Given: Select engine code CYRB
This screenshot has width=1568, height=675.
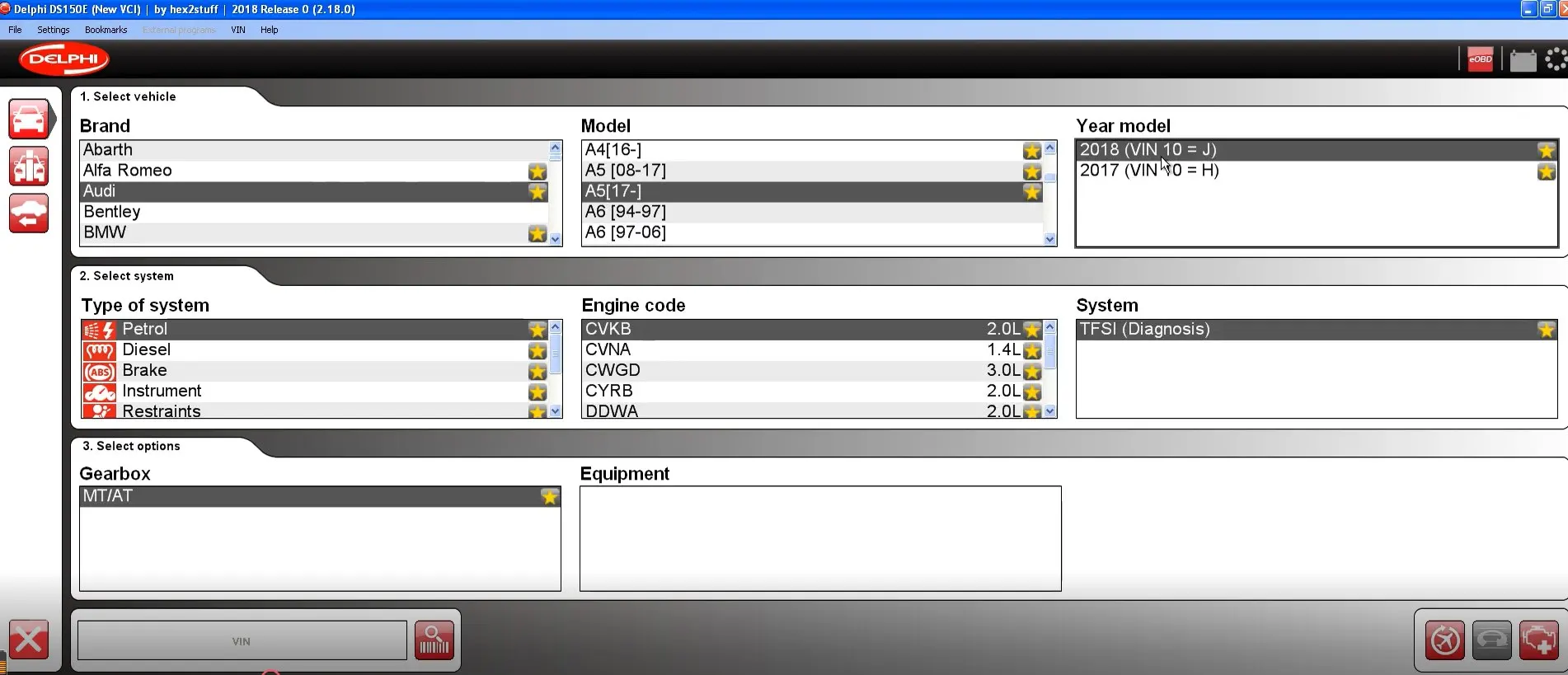Looking at the screenshot, I should (812, 391).
